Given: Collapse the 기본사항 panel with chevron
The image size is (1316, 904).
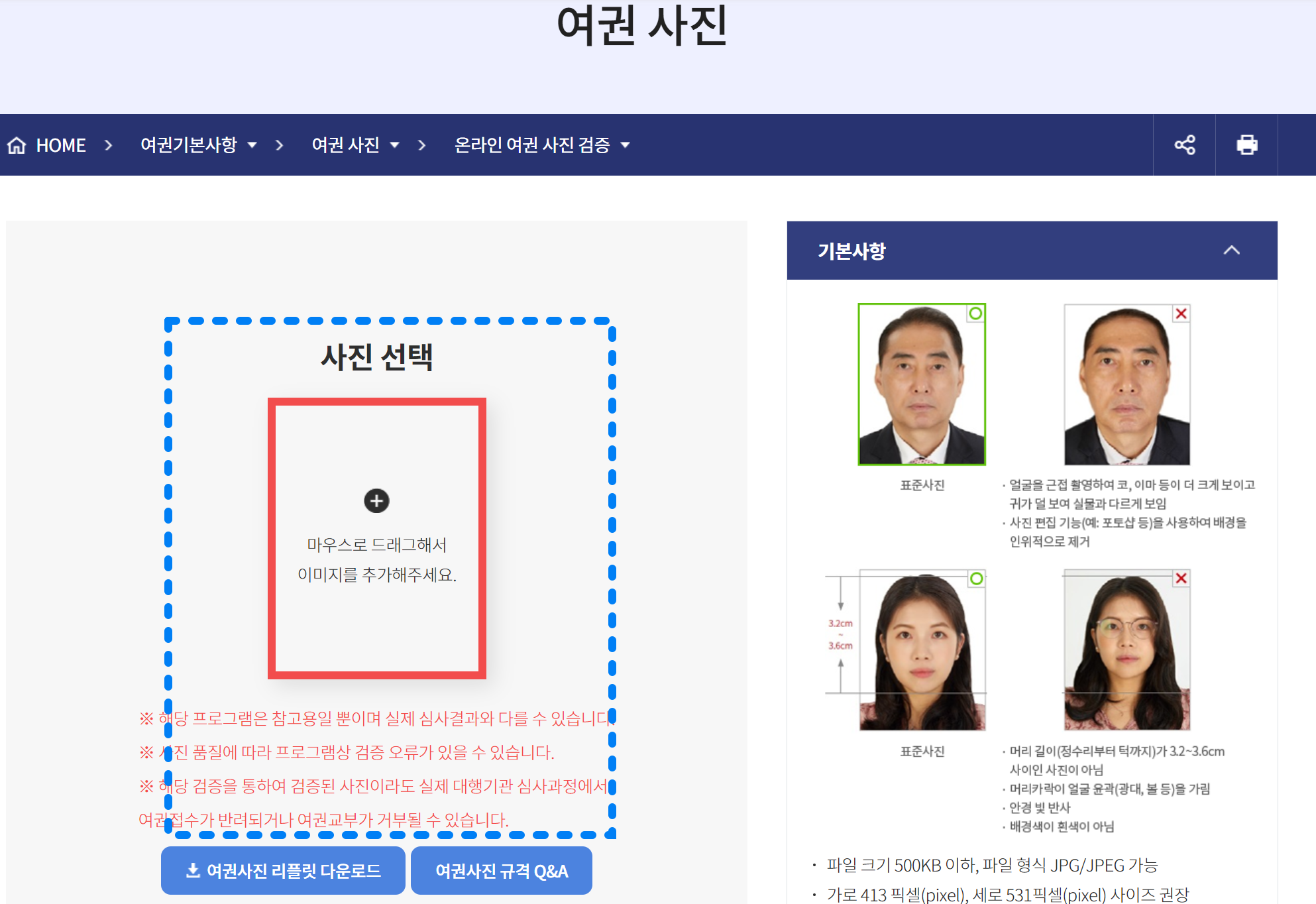Looking at the screenshot, I should pyautogui.click(x=1231, y=251).
